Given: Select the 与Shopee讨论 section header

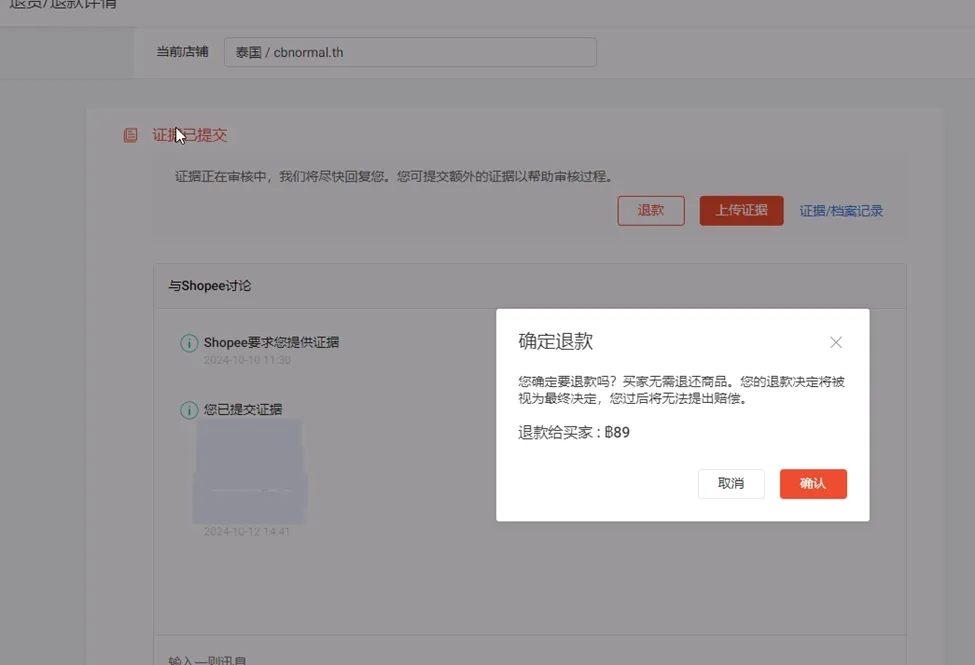Looking at the screenshot, I should coord(209,285).
